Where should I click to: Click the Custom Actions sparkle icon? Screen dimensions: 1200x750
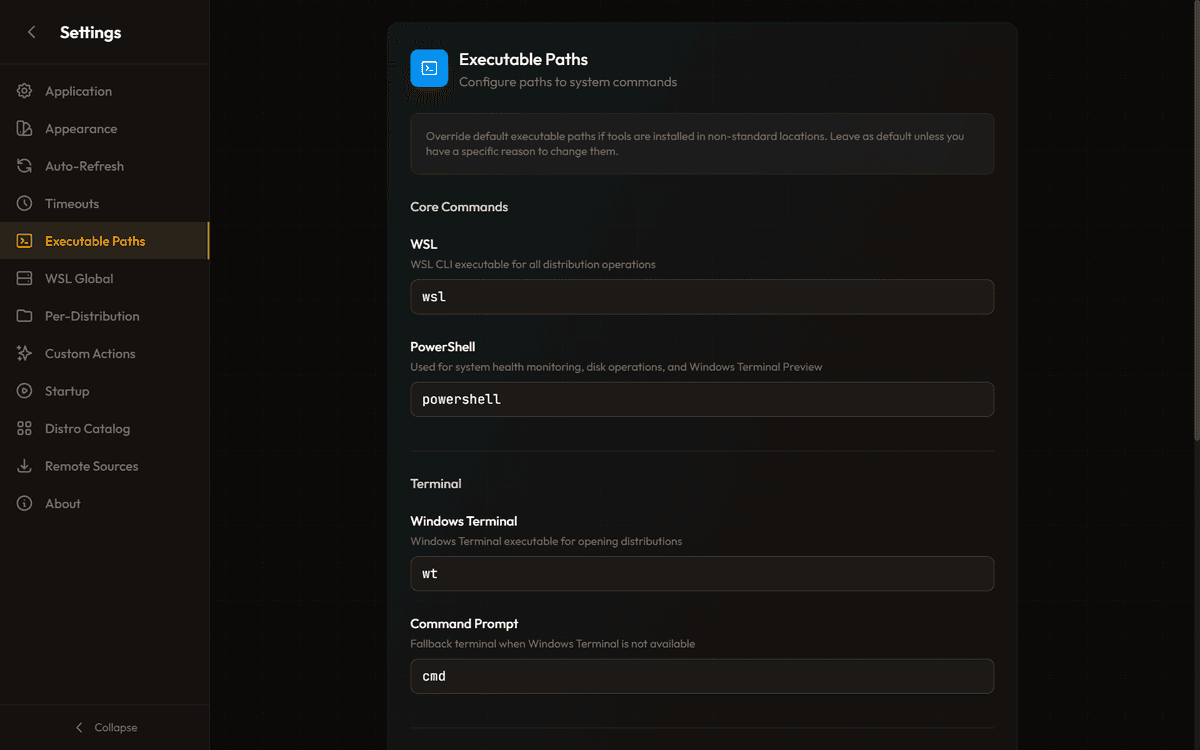click(x=25, y=354)
